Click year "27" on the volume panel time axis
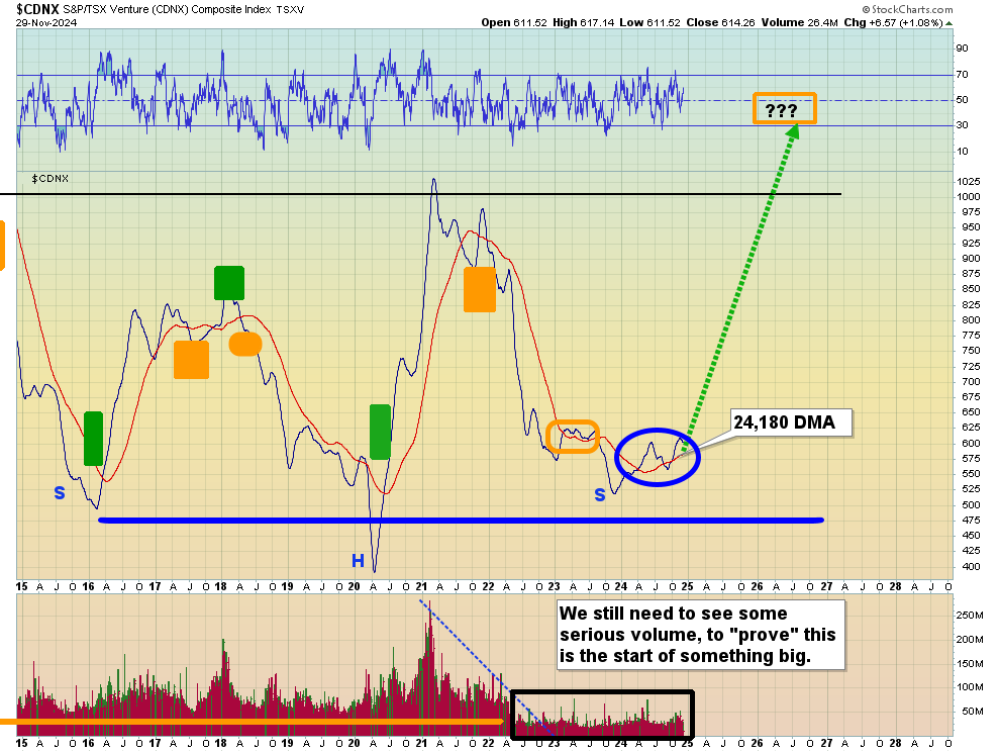1000x752 pixels. pos(827,743)
